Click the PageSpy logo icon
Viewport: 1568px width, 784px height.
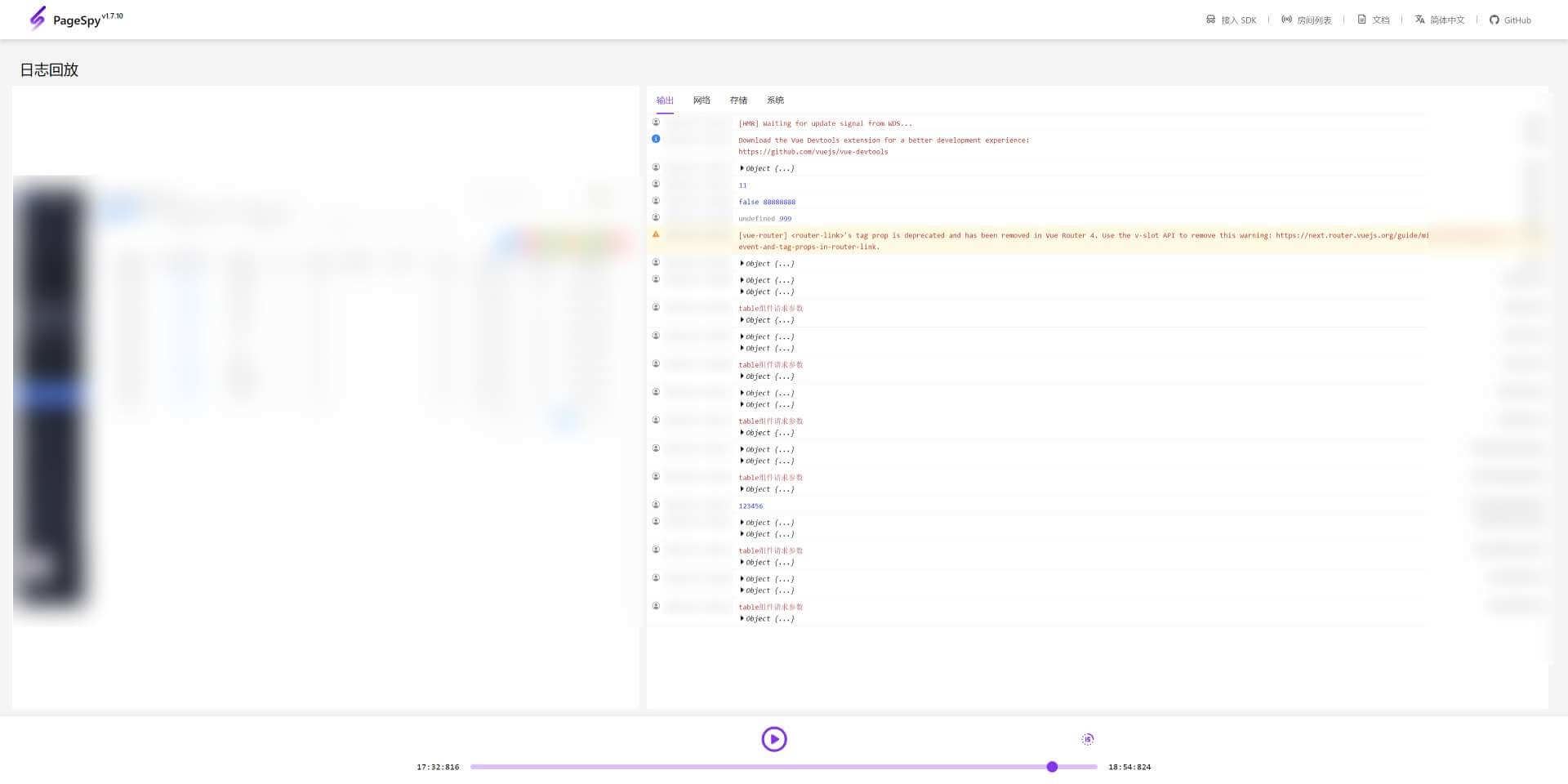tap(38, 18)
